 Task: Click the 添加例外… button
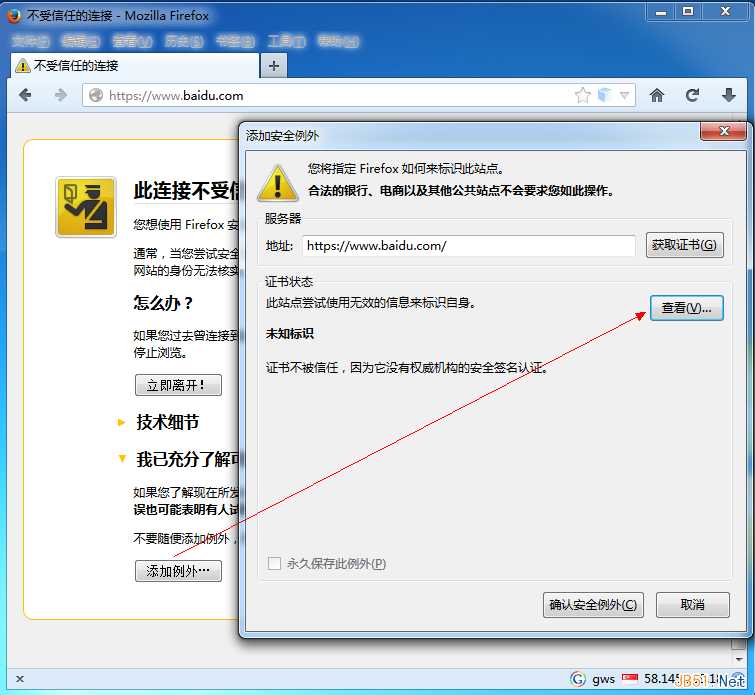178,571
